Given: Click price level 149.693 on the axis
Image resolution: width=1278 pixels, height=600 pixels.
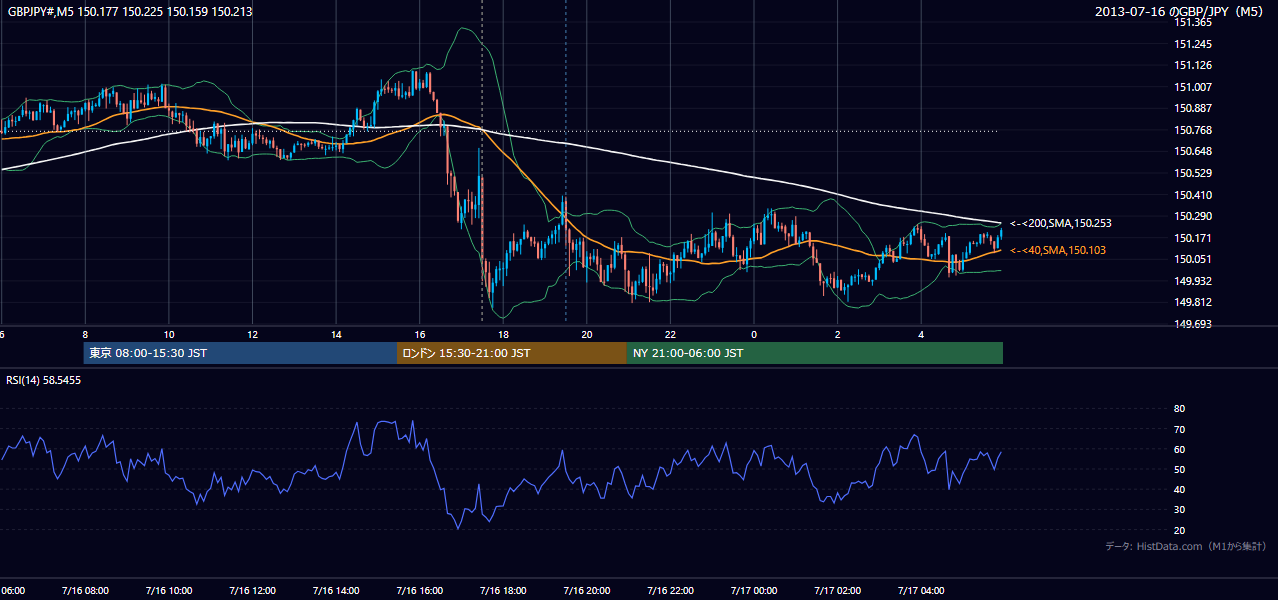Looking at the screenshot, I should point(1194,324).
